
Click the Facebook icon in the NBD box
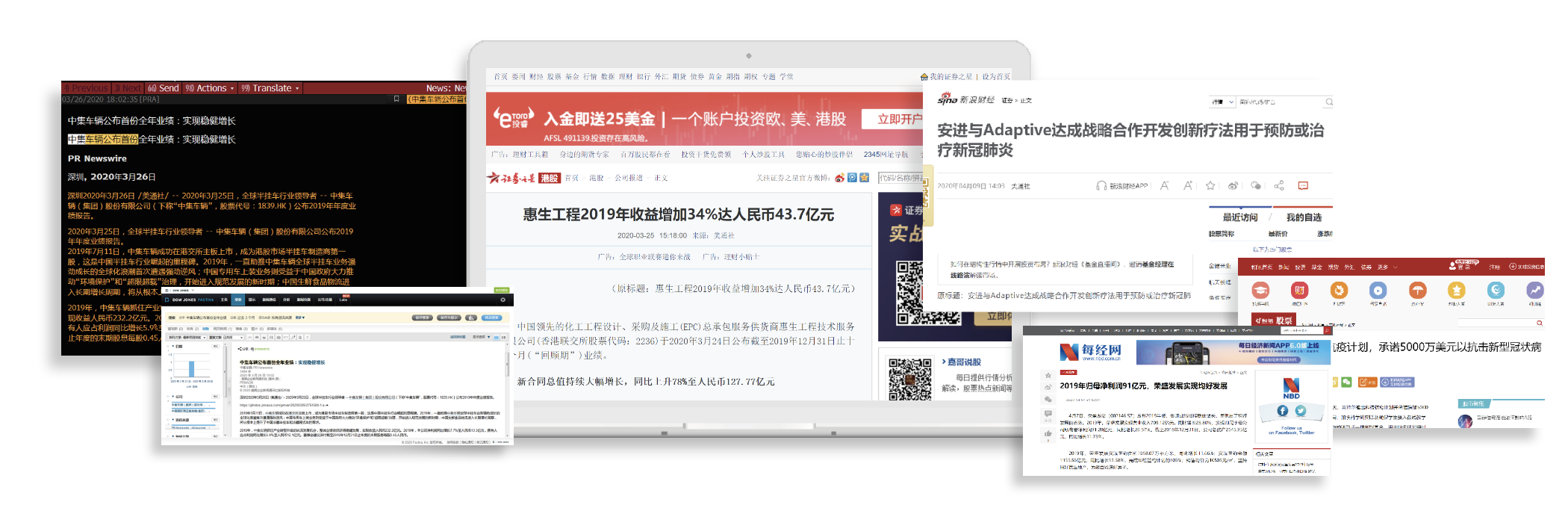point(1282,411)
